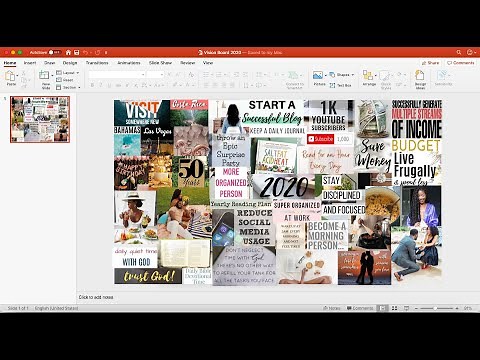Clear all text formatting icon

pos(191,75)
